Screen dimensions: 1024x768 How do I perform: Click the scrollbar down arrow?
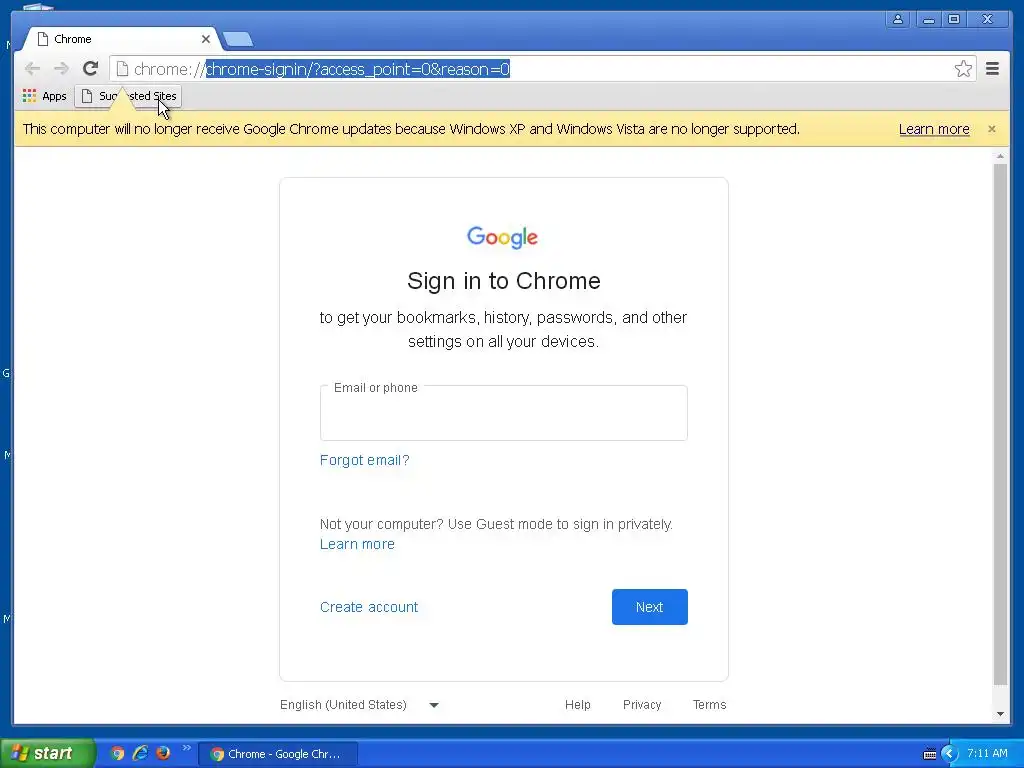click(x=1000, y=714)
